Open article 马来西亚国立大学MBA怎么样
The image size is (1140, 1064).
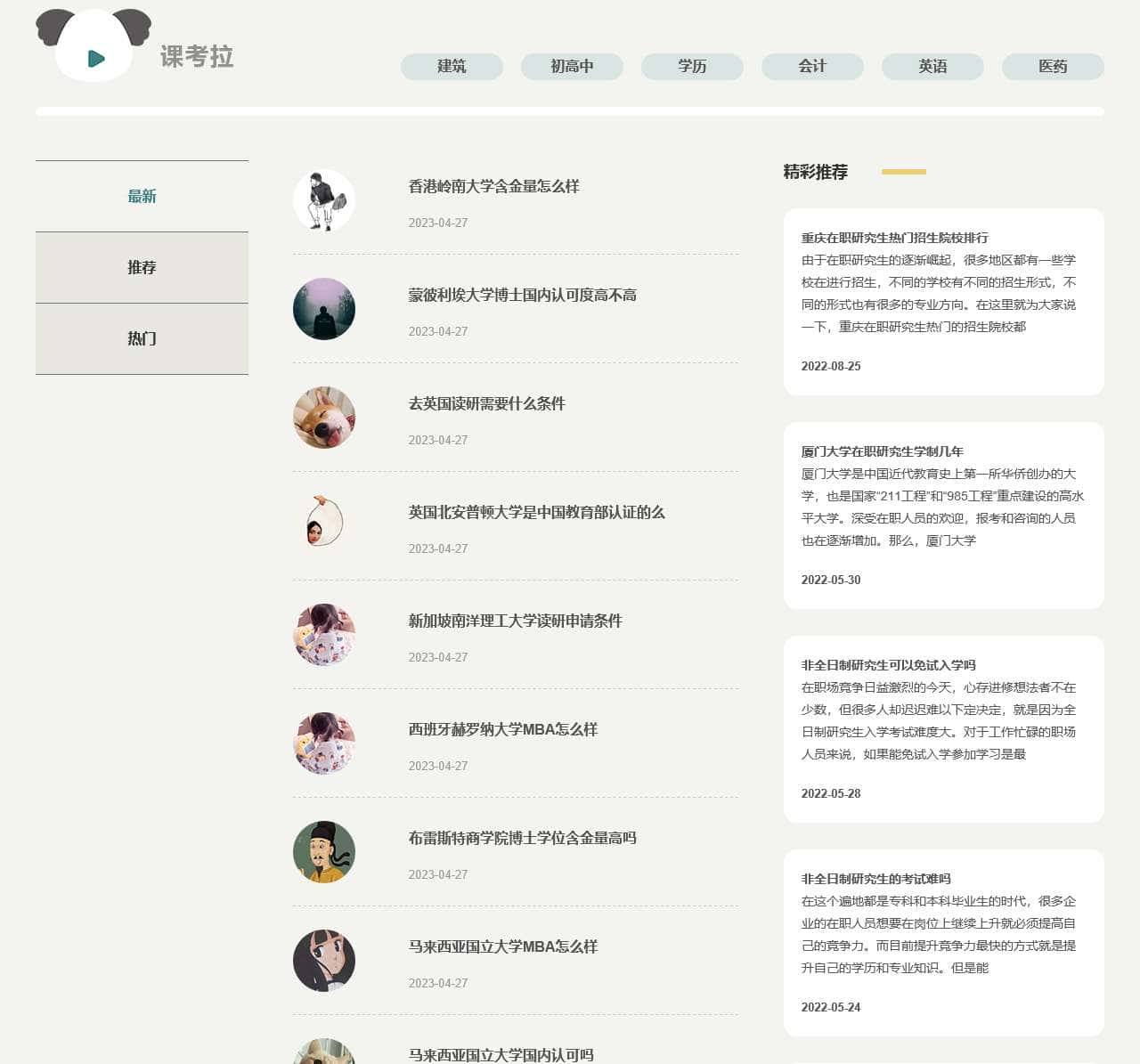tap(502, 946)
